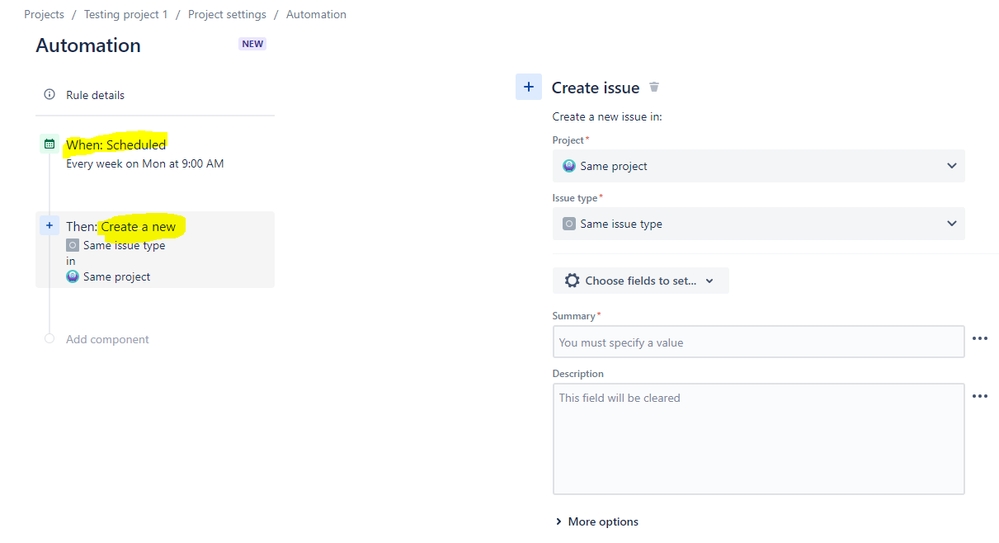Image resolution: width=999 pixels, height=543 pixels.
Task: Click the 'Create a new issue in:' label
Action: pyautogui.click(x=607, y=117)
